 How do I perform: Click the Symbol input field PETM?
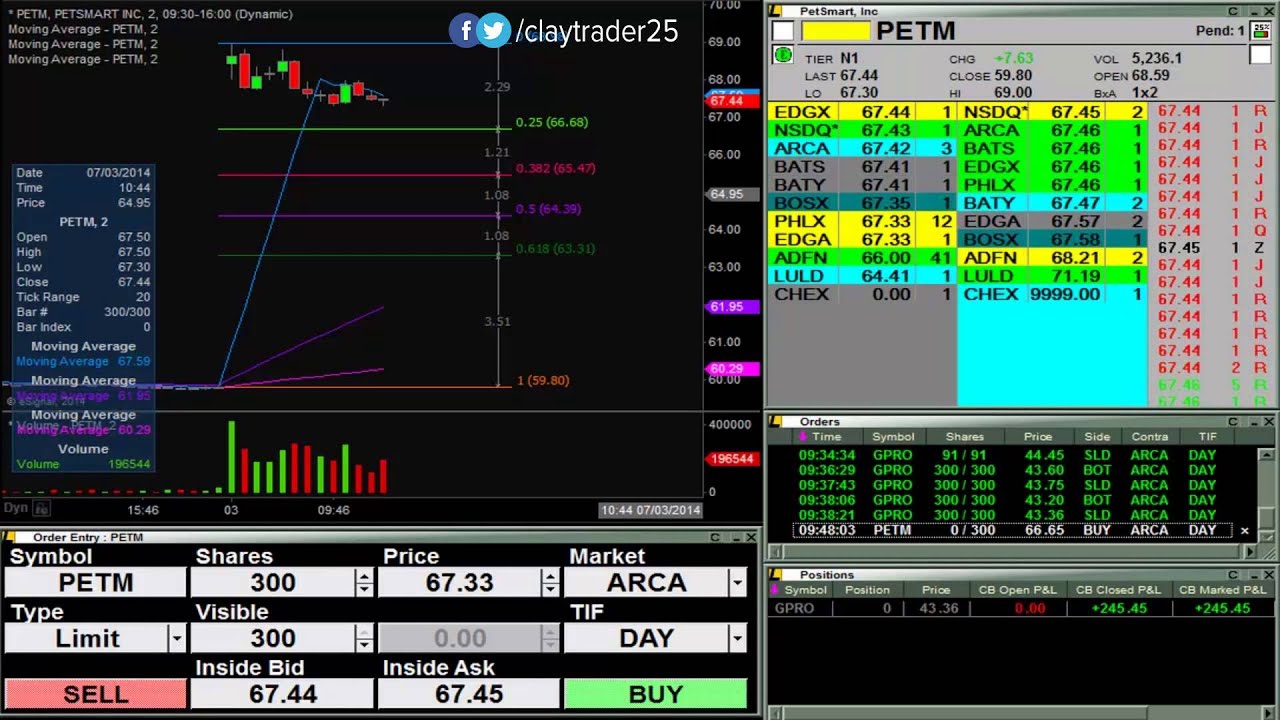[x=96, y=582]
